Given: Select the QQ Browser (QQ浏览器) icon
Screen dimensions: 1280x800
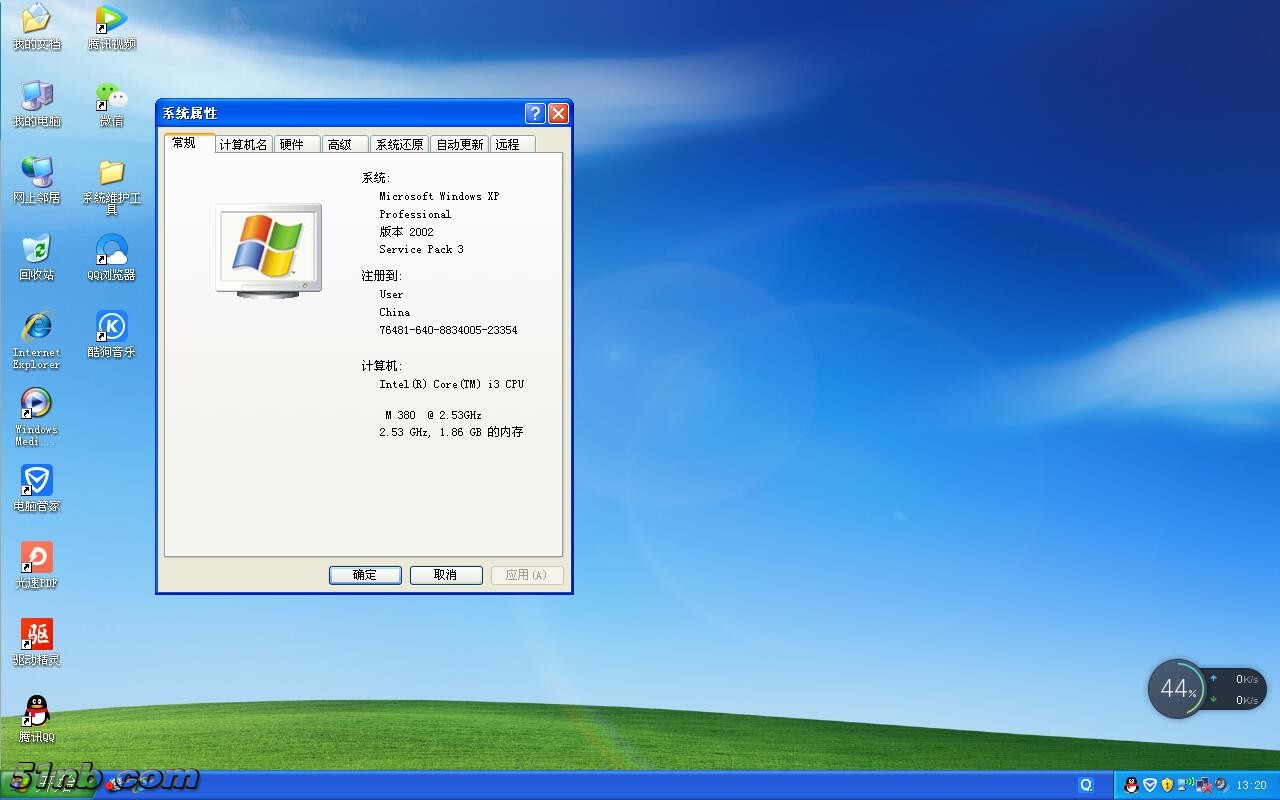Looking at the screenshot, I should click(111, 252).
